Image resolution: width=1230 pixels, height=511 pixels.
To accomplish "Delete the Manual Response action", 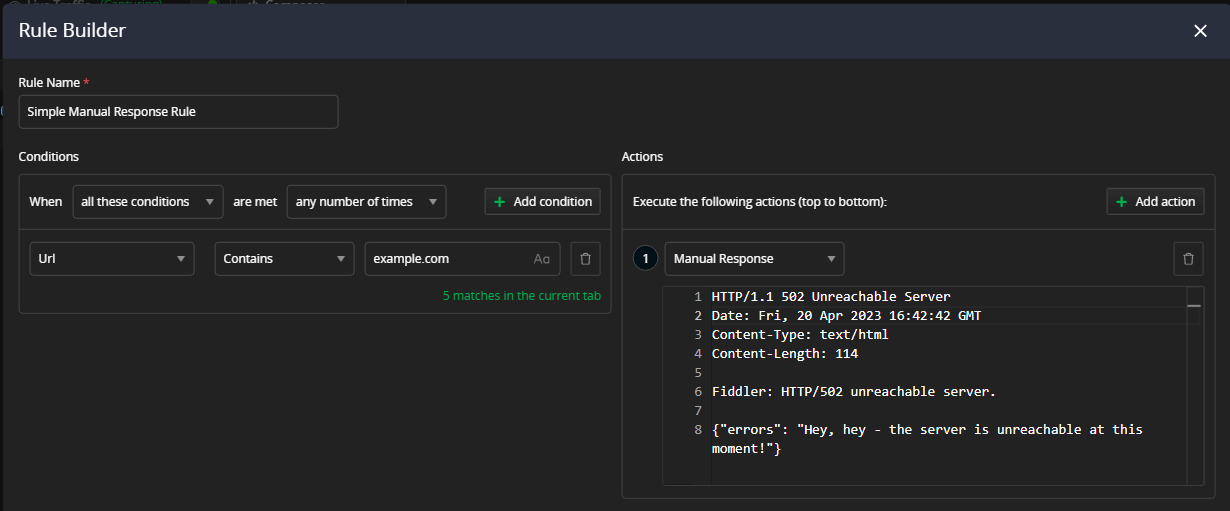I will 1188,258.
